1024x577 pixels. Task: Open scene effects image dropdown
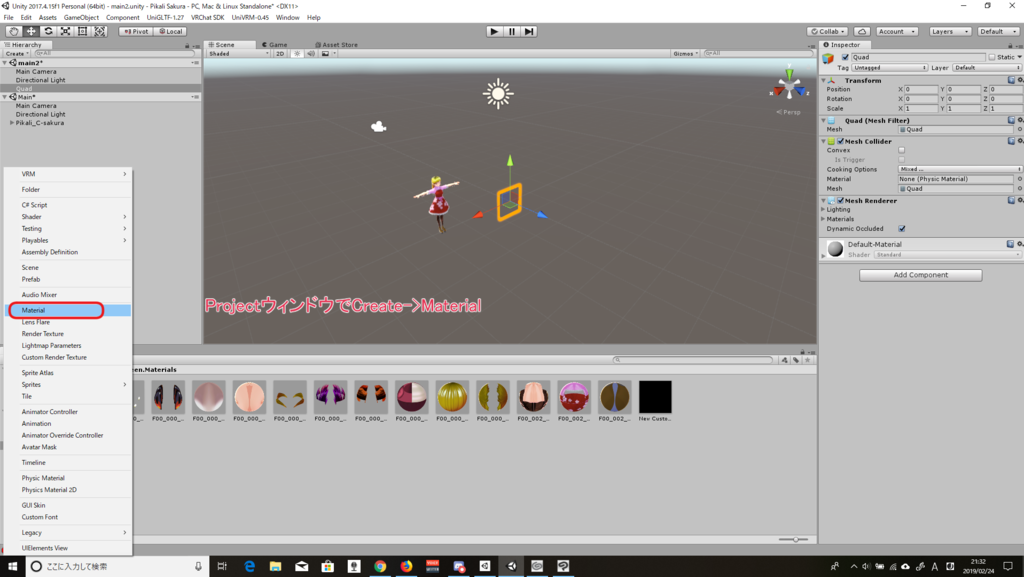(x=328, y=54)
